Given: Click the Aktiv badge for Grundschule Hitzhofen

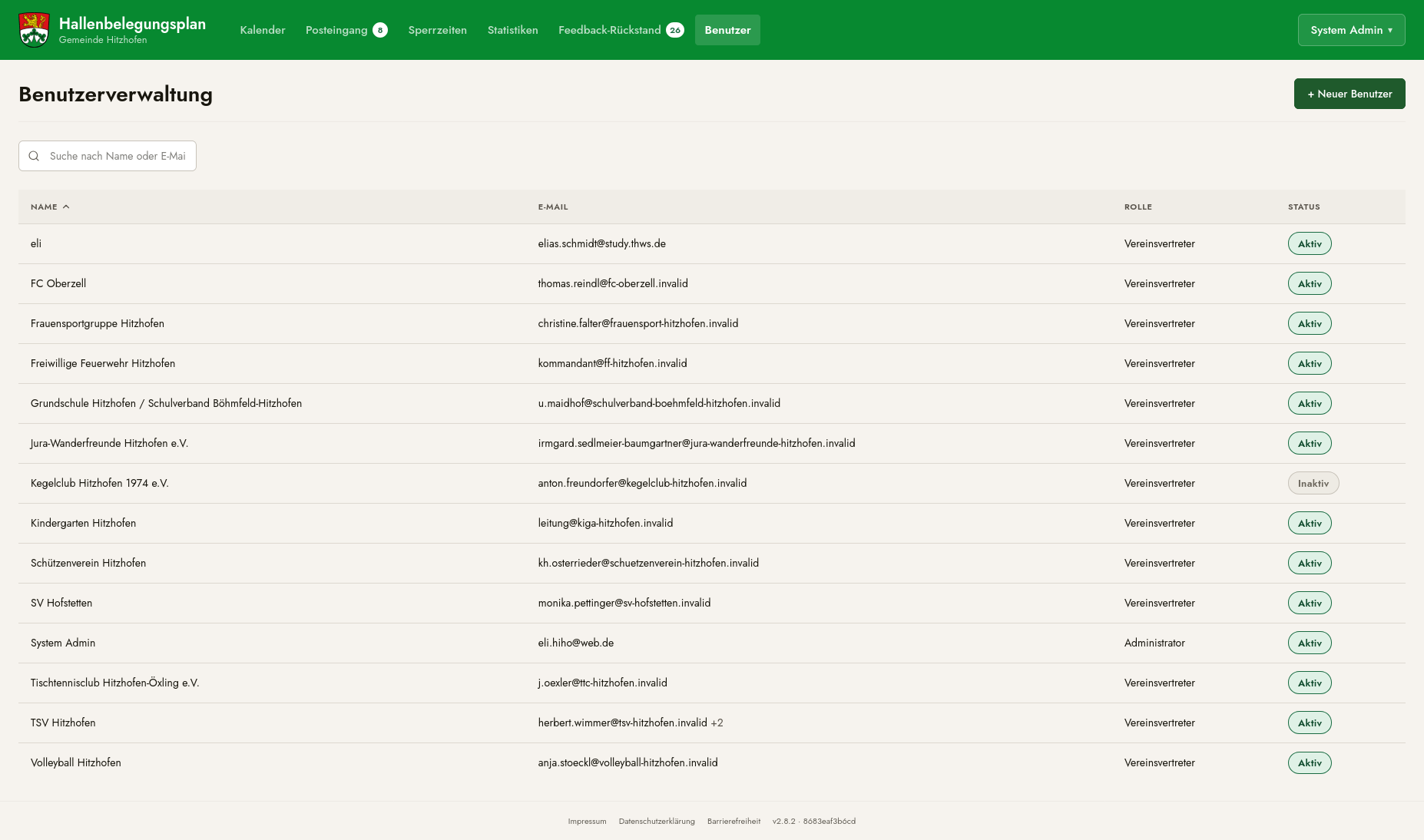Looking at the screenshot, I should [x=1310, y=403].
